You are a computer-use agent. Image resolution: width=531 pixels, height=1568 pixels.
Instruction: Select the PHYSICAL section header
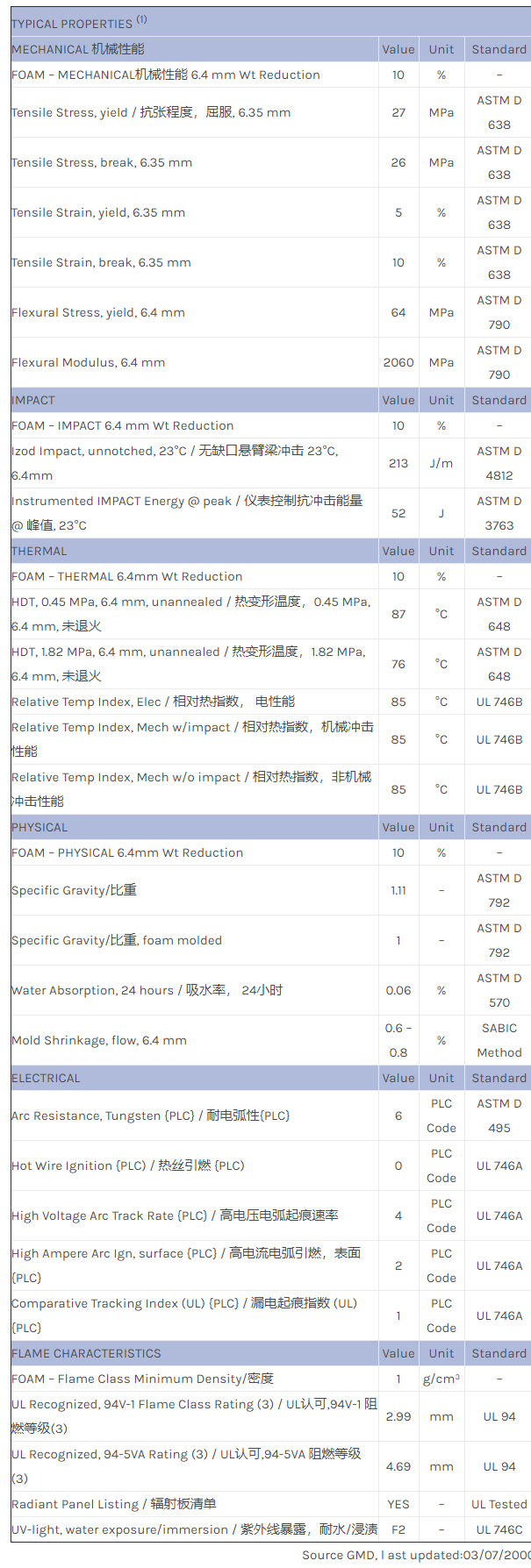click(39, 827)
